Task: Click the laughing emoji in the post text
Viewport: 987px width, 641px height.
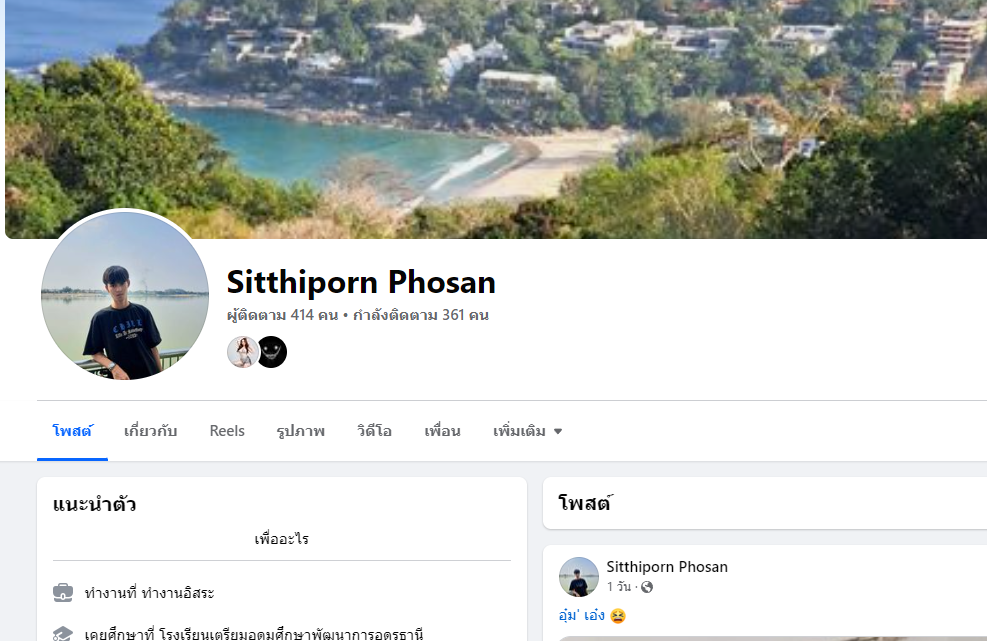Action: pos(618,616)
